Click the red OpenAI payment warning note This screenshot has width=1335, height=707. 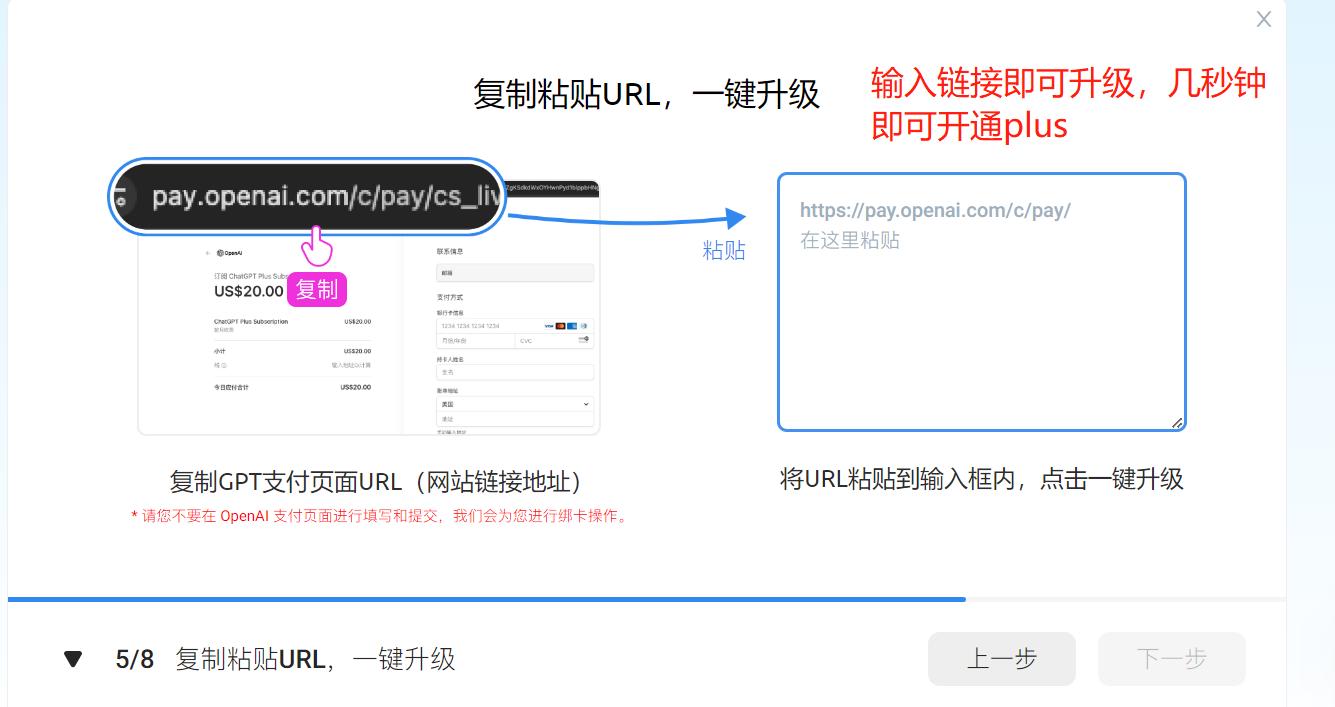(x=380, y=516)
